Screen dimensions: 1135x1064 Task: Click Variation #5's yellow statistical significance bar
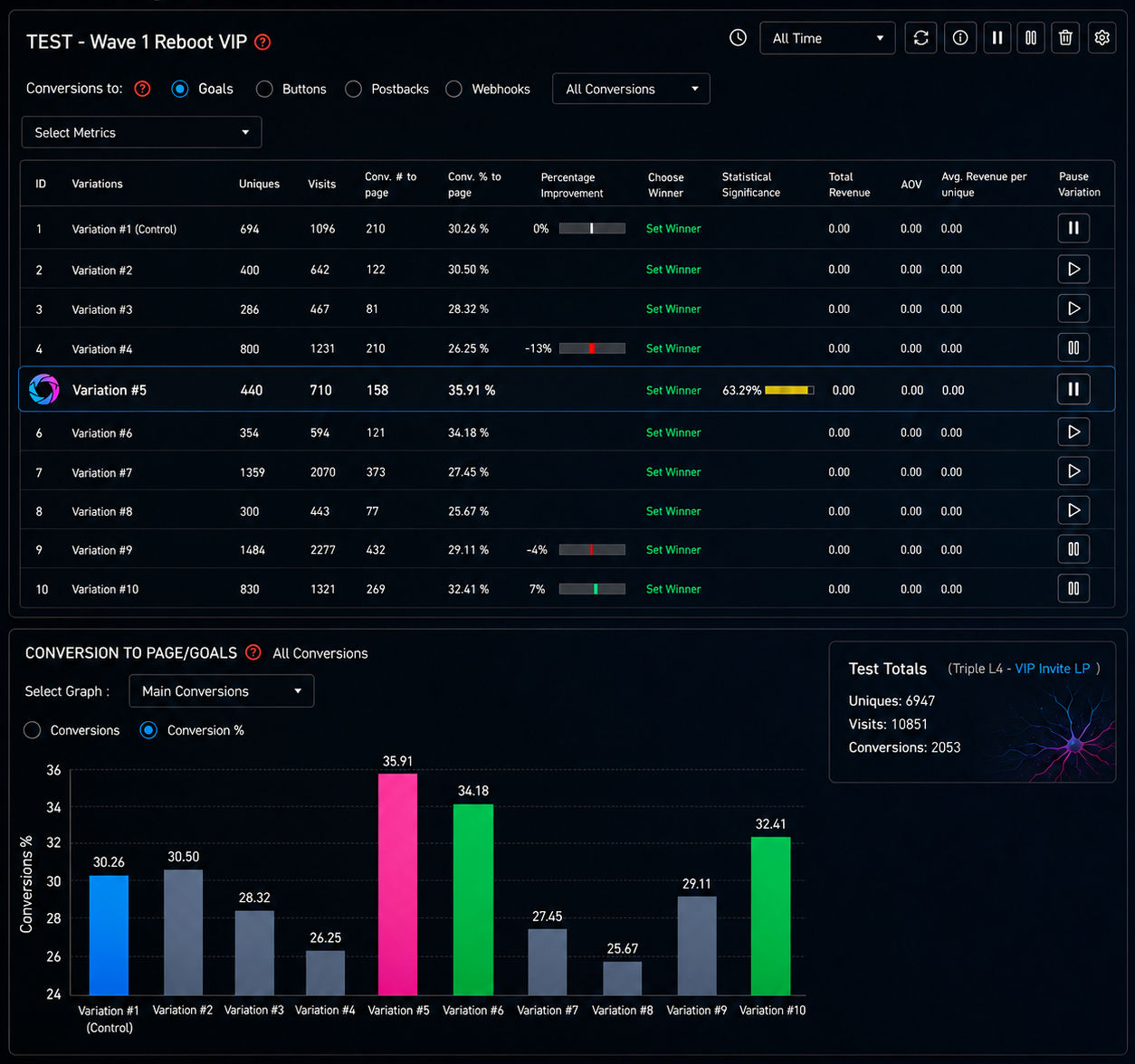pos(789,390)
